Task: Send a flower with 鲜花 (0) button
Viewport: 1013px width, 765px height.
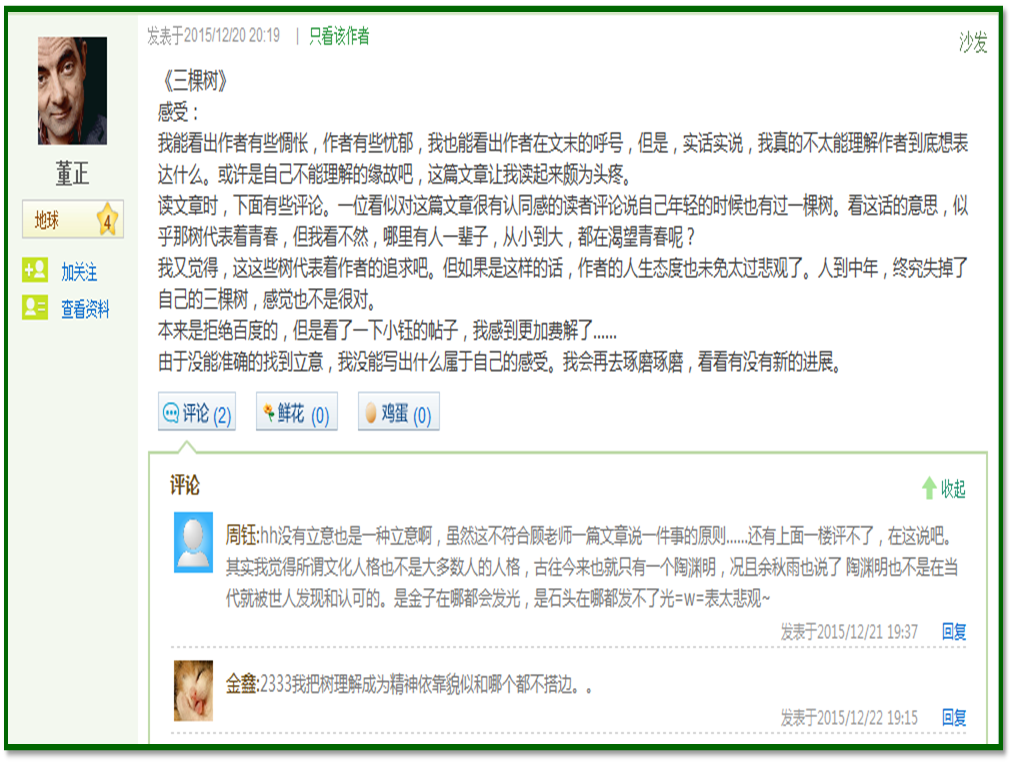Action: click(x=297, y=412)
